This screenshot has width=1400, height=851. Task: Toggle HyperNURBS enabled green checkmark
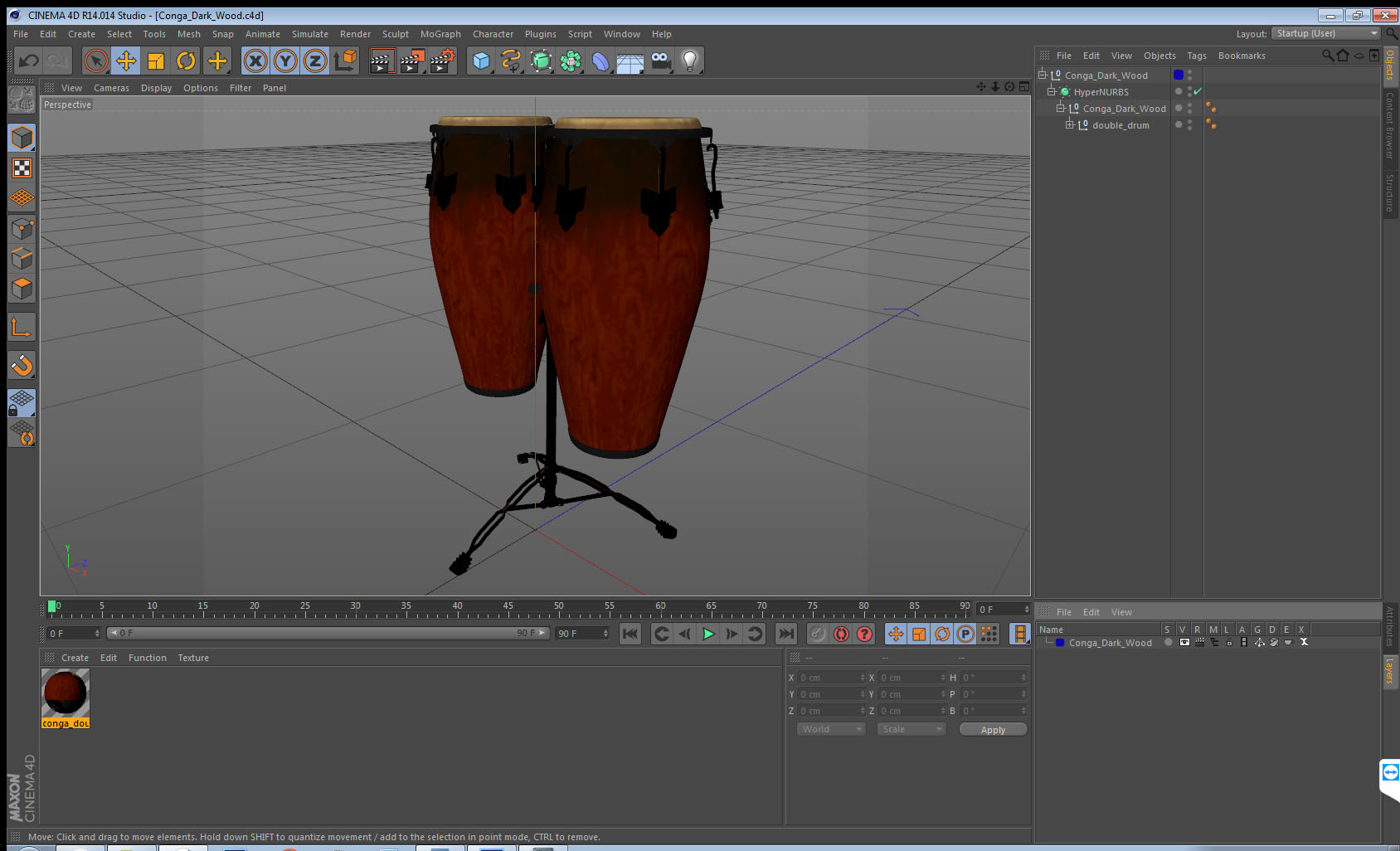coord(1198,91)
